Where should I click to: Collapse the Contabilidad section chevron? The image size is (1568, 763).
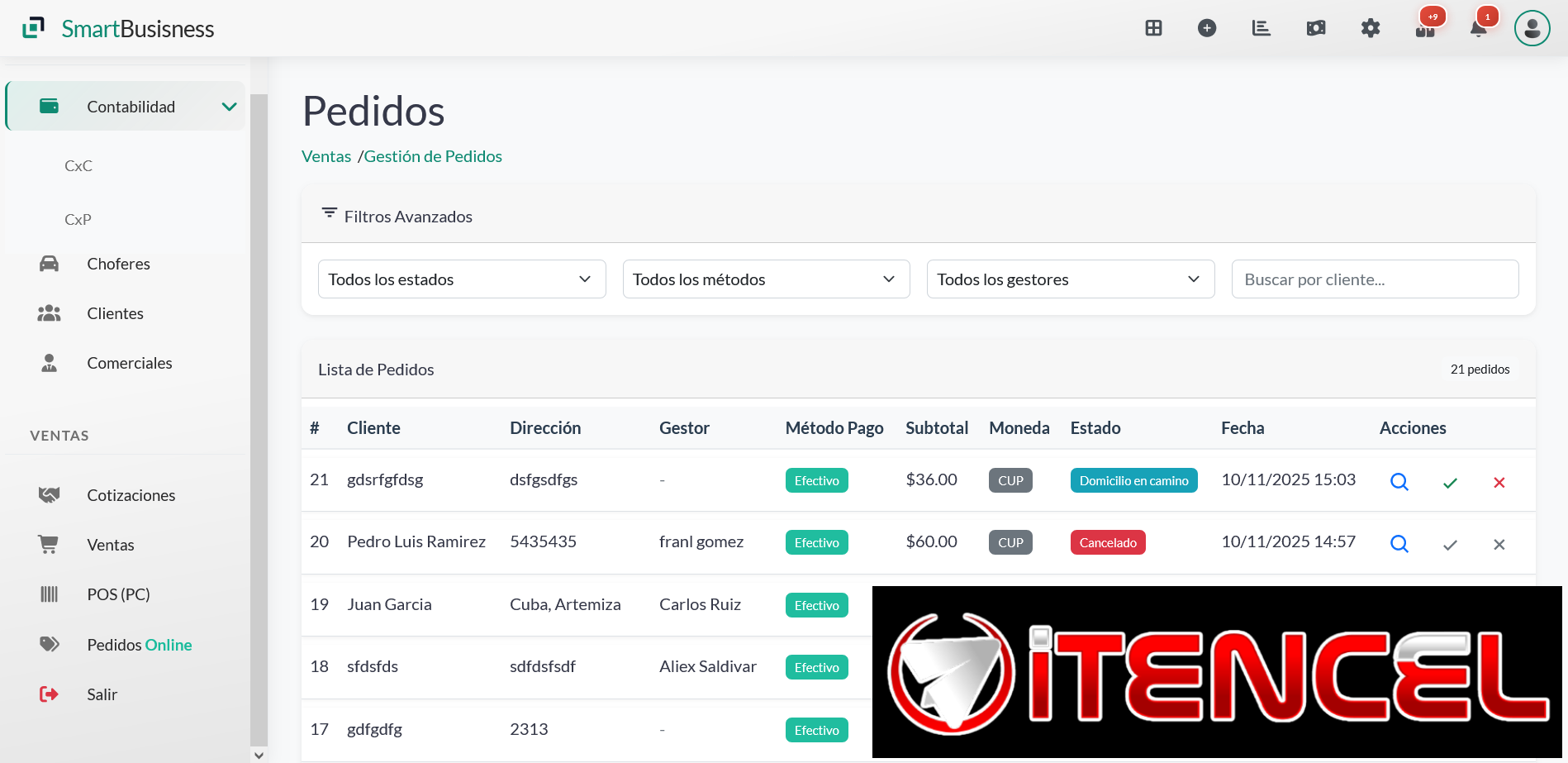[230, 106]
